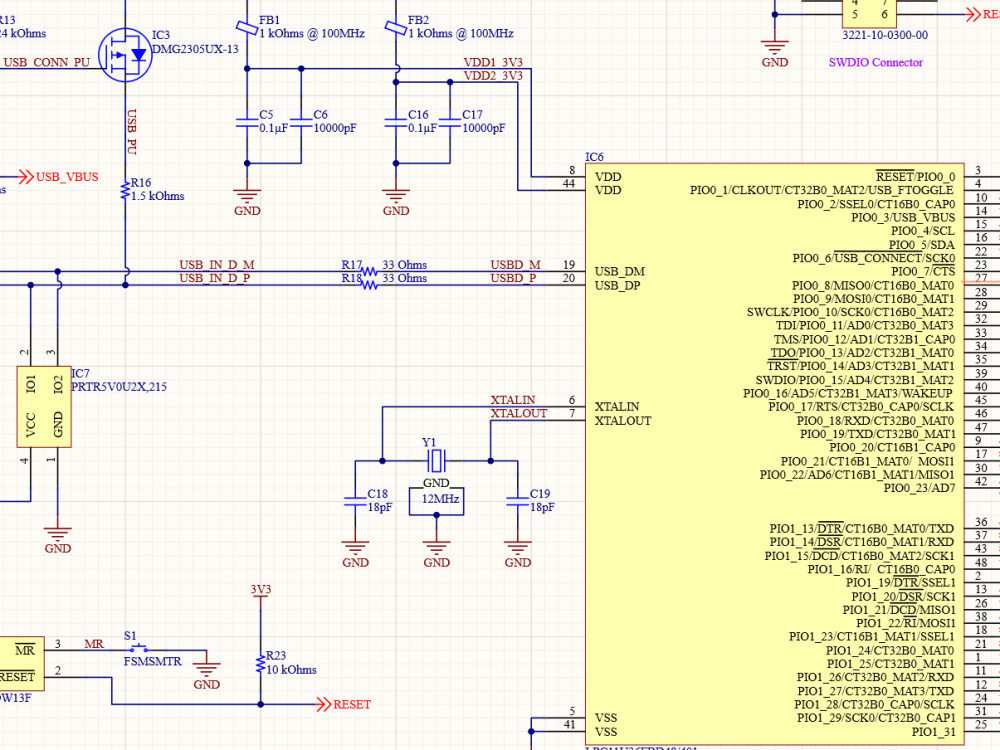Select ferrite bead FB1 symbol

coord(247,27)
